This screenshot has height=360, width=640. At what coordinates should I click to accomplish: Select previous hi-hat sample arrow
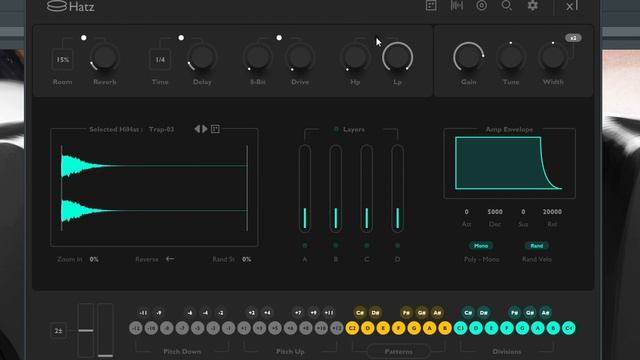click(x=197, y=129)
